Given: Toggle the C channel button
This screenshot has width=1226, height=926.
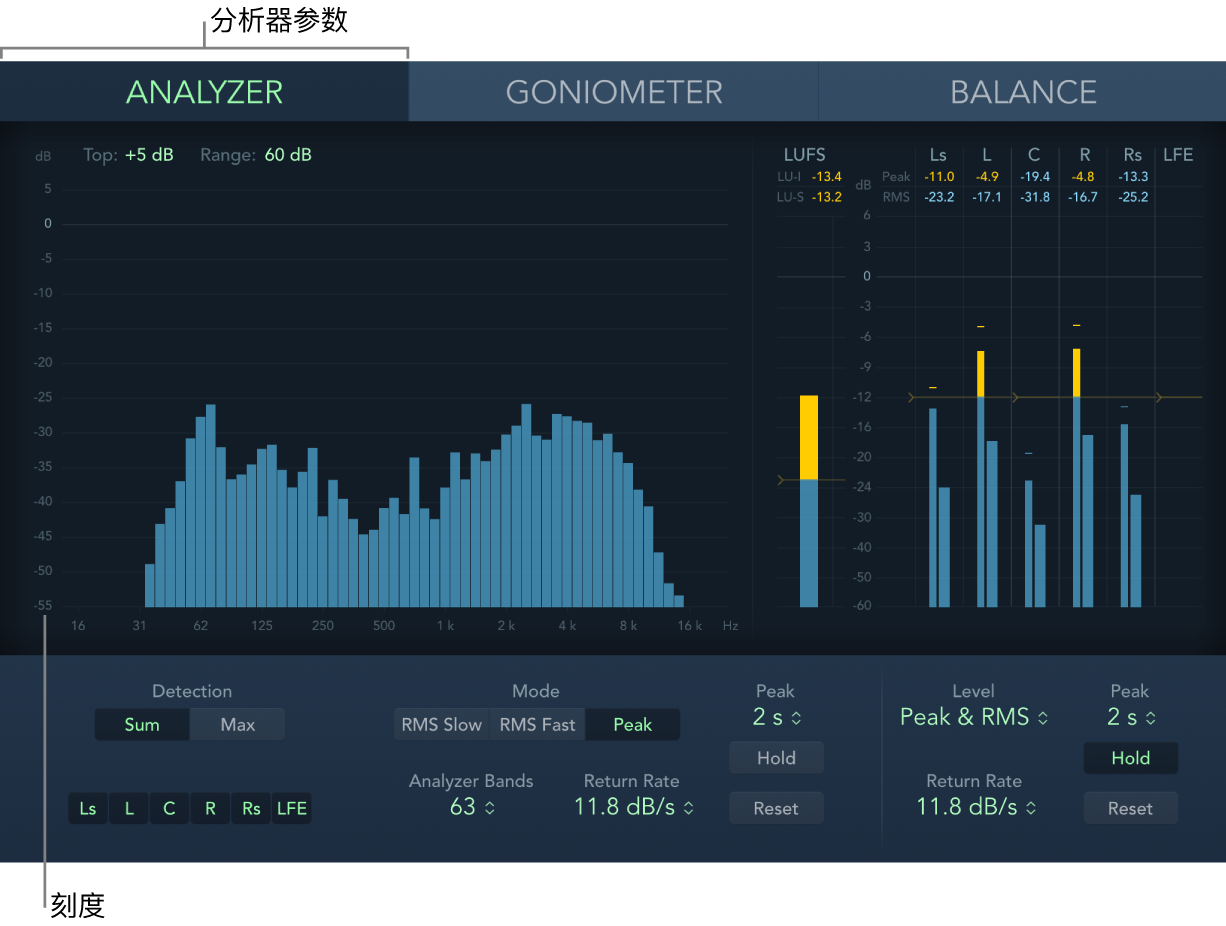Looking at the screenshot, I should tap(169, 808).
